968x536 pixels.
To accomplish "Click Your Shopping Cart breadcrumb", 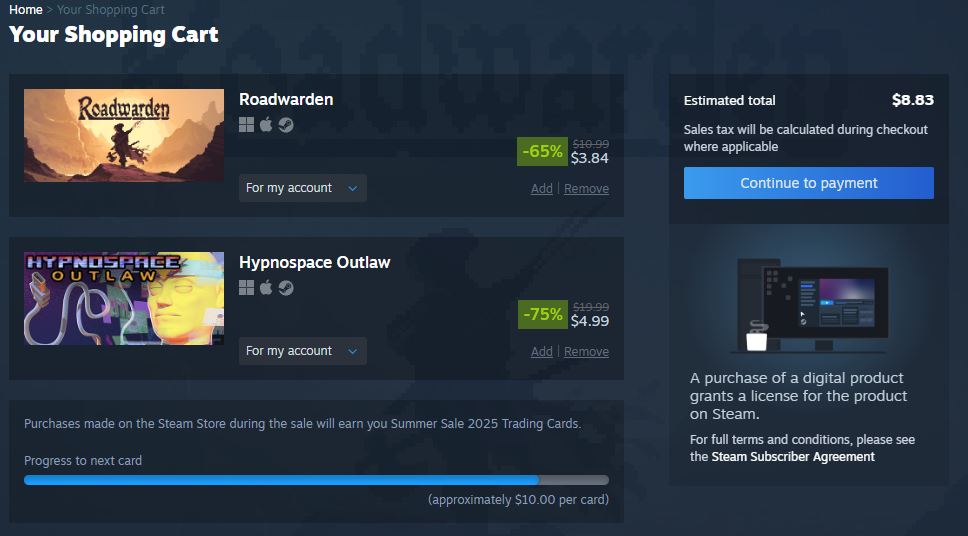I will [111, 10].
